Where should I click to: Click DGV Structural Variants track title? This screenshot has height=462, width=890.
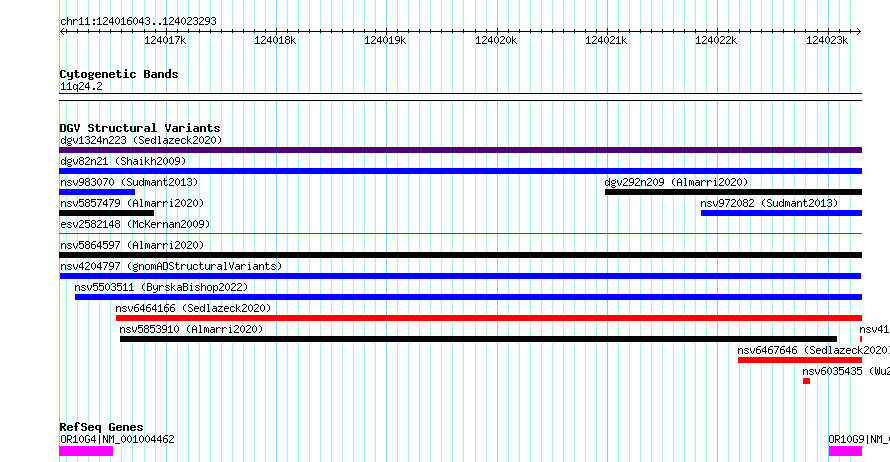(140, 128)
